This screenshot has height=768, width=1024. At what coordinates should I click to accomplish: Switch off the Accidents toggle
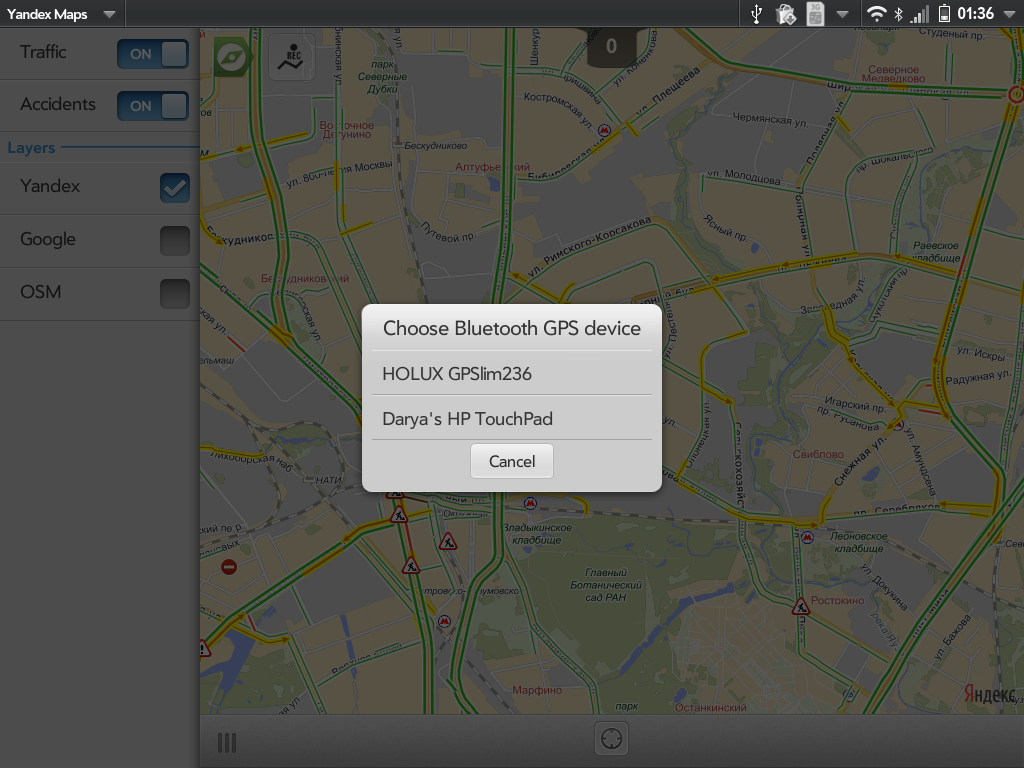pos(152,106)
